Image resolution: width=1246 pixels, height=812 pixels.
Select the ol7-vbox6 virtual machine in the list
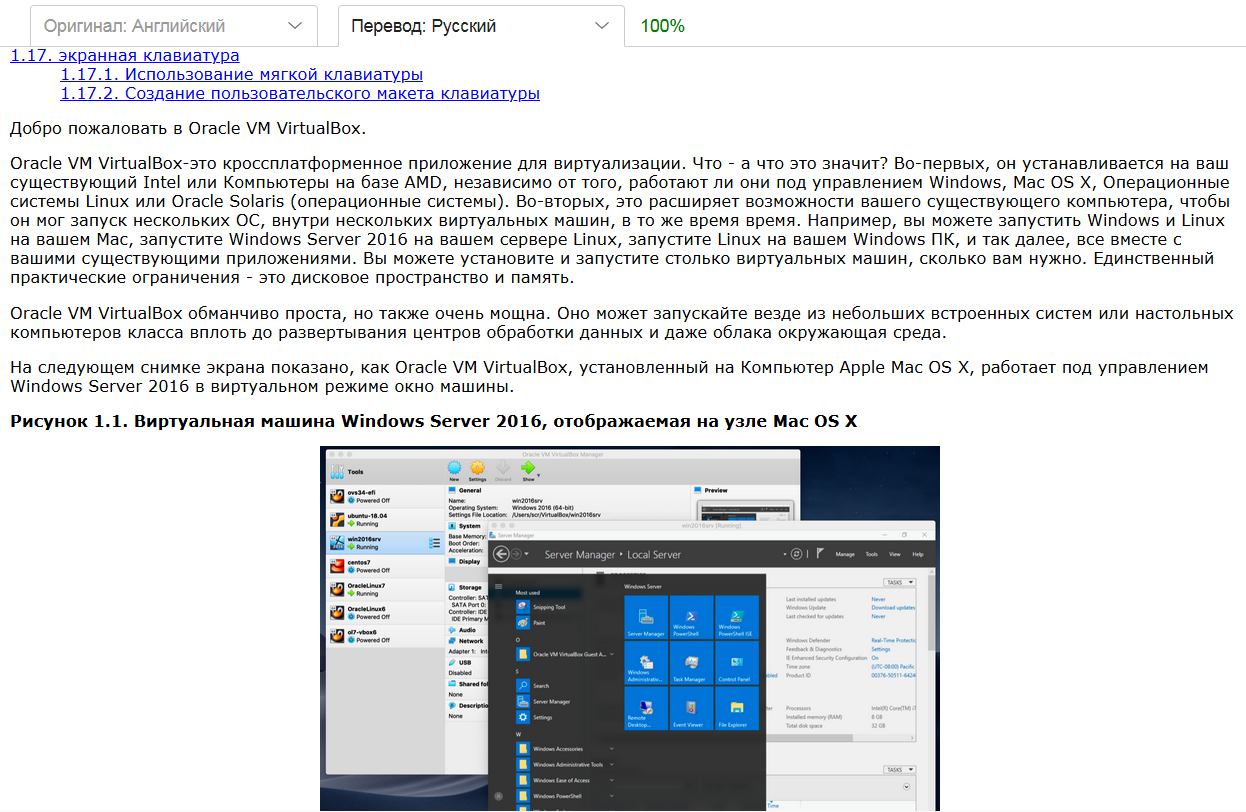pos(385,636)
